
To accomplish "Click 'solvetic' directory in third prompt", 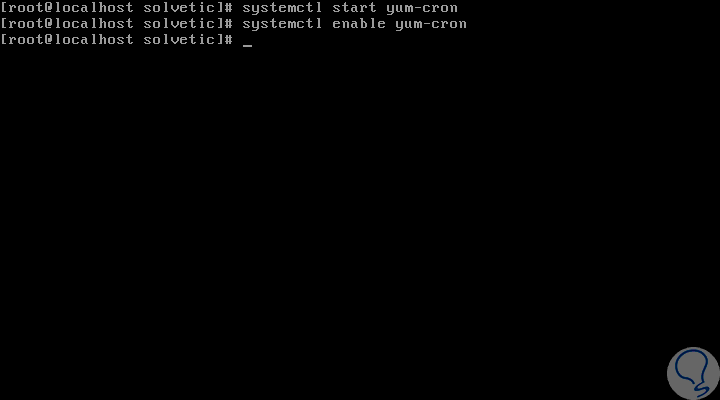I will pos(179,40).
